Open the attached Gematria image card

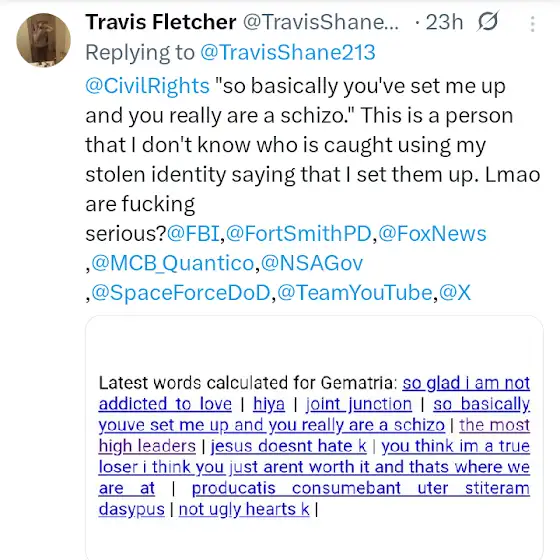[314, 438]
